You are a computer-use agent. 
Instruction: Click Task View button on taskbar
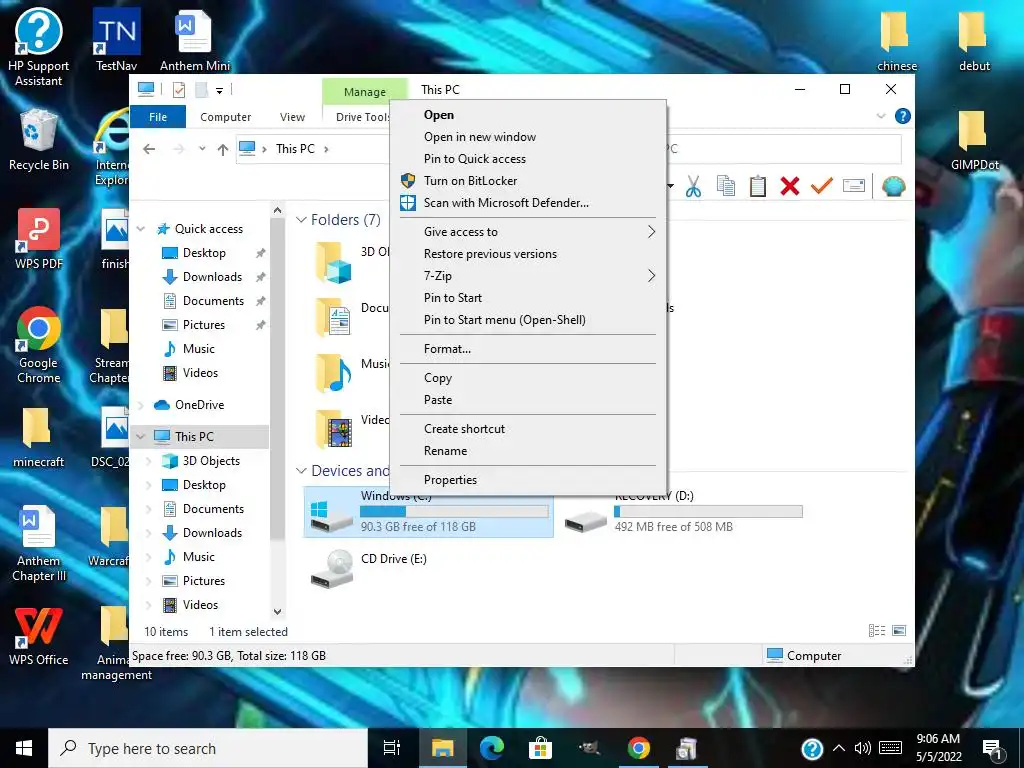392,748
